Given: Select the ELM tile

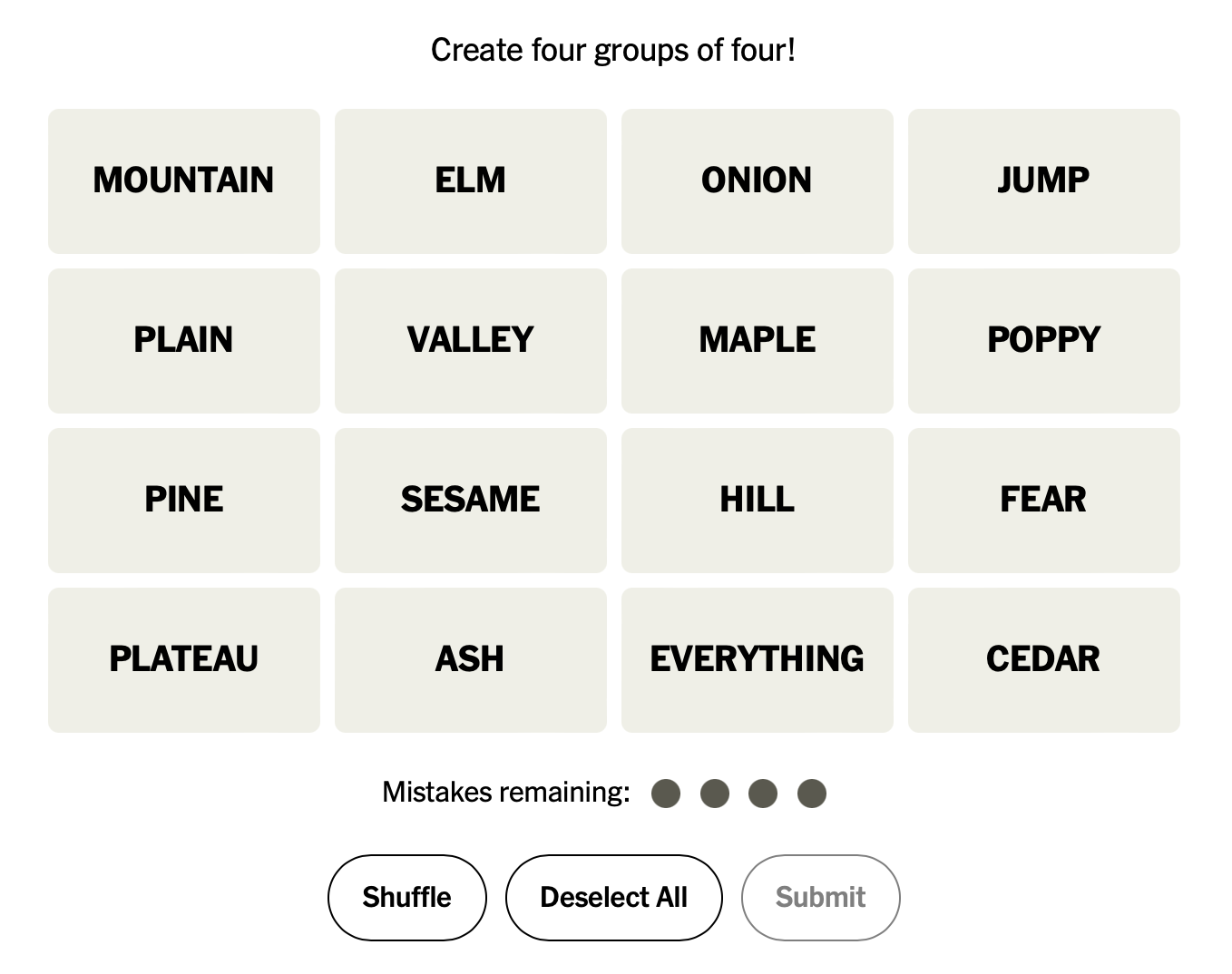Looking at the screenshot, I should (470, 180).
